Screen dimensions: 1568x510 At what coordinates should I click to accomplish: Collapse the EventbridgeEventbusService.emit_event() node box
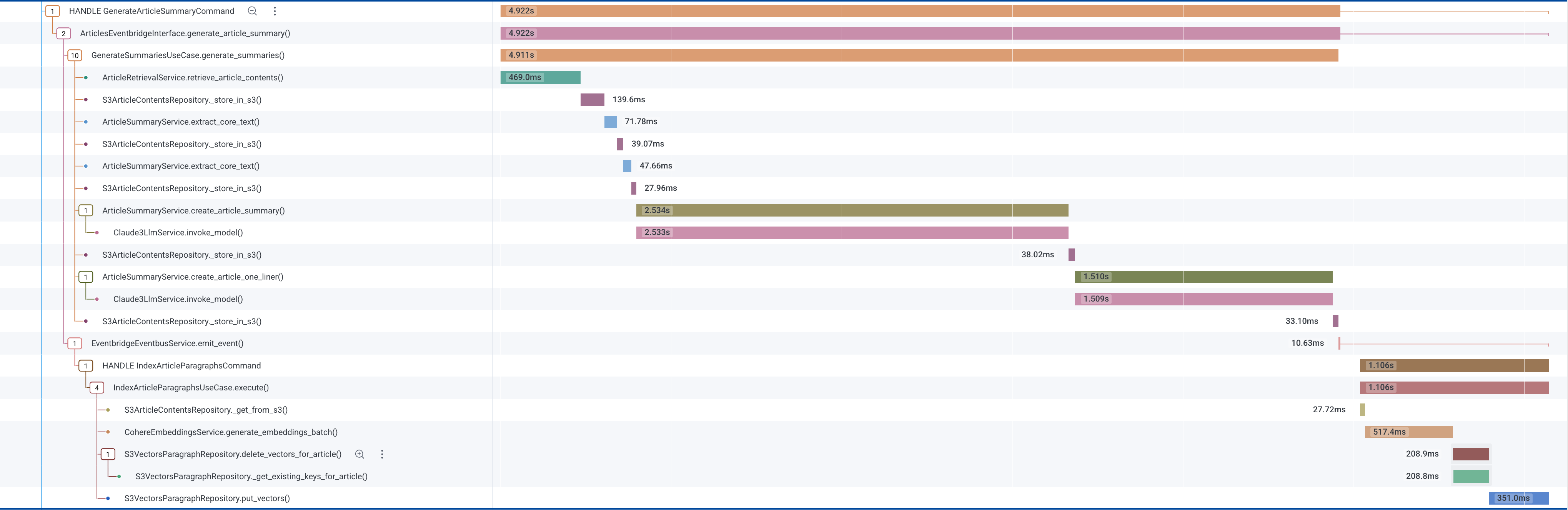click(x=74, y=343)
